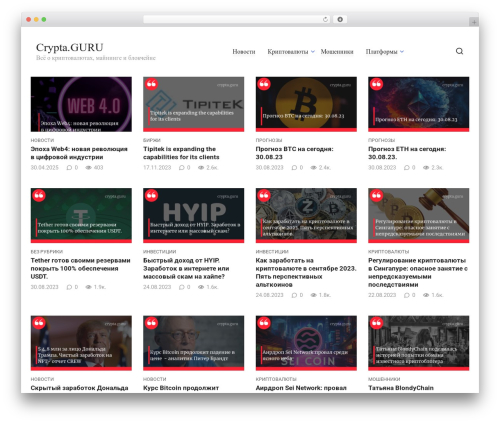Click quote badge on Peter Brandt thumbnail

click(x=151, y=323)
